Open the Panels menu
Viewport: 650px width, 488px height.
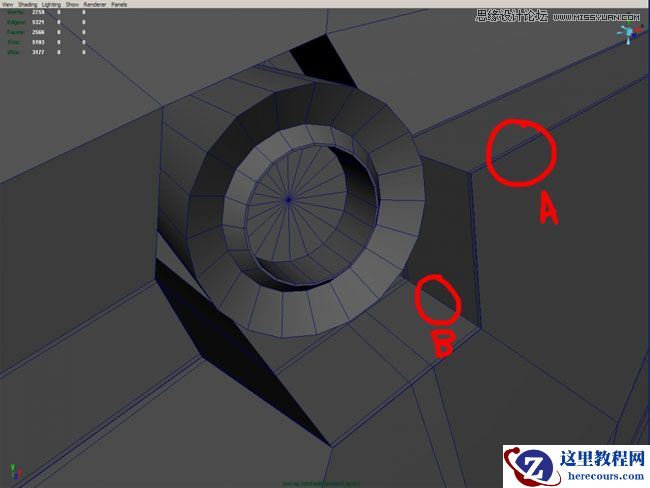[119, 4]
